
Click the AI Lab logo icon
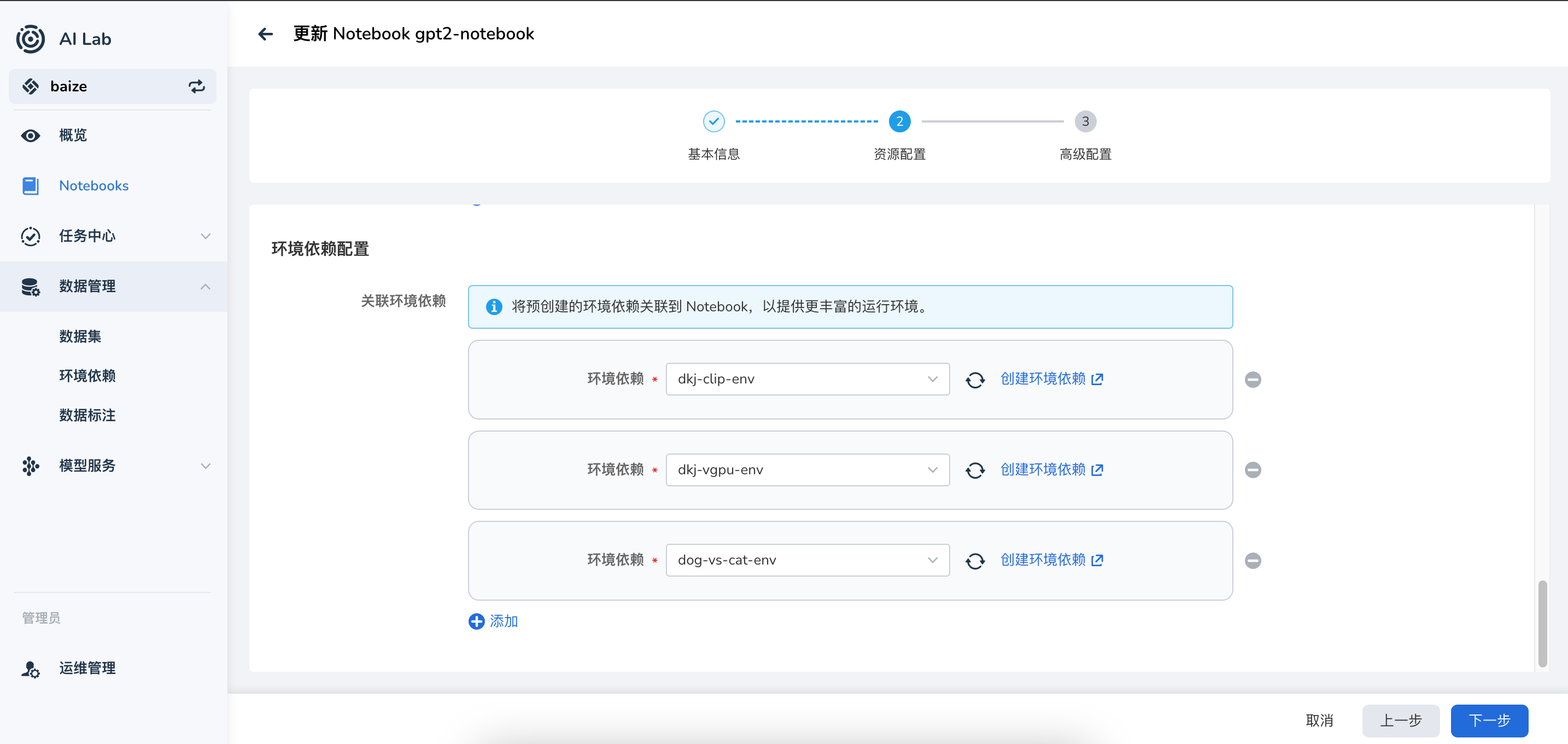(x=31, y=39)
